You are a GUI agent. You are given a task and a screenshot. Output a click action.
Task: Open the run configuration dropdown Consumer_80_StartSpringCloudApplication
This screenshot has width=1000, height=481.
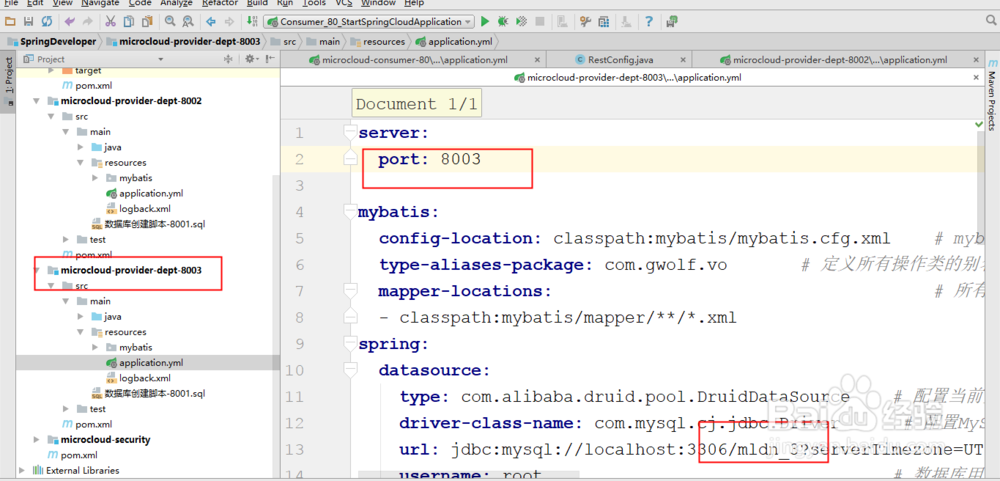pyautogui.click(x=369, y=22)
